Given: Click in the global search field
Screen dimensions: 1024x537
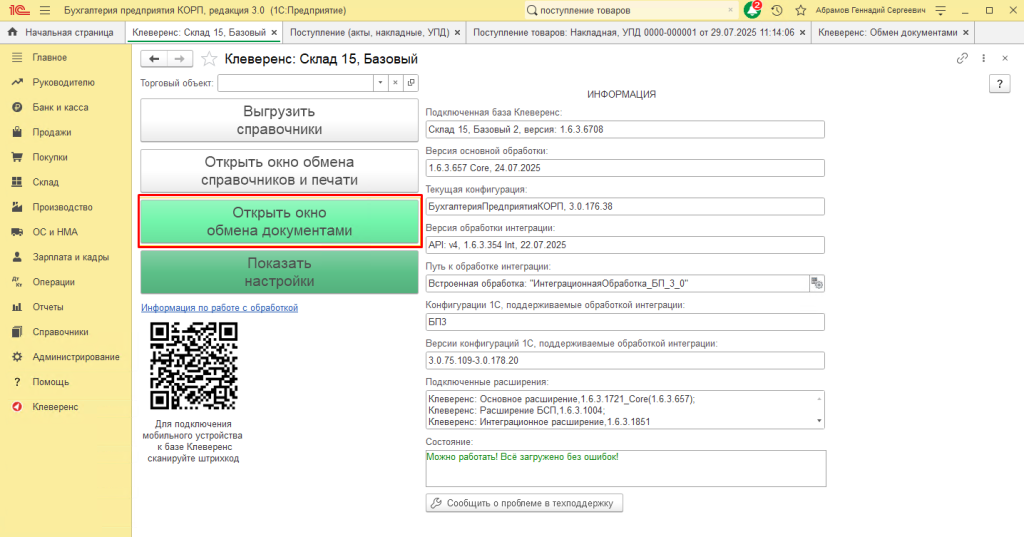Looking at the screenshot, I should (x=630, y=10).
